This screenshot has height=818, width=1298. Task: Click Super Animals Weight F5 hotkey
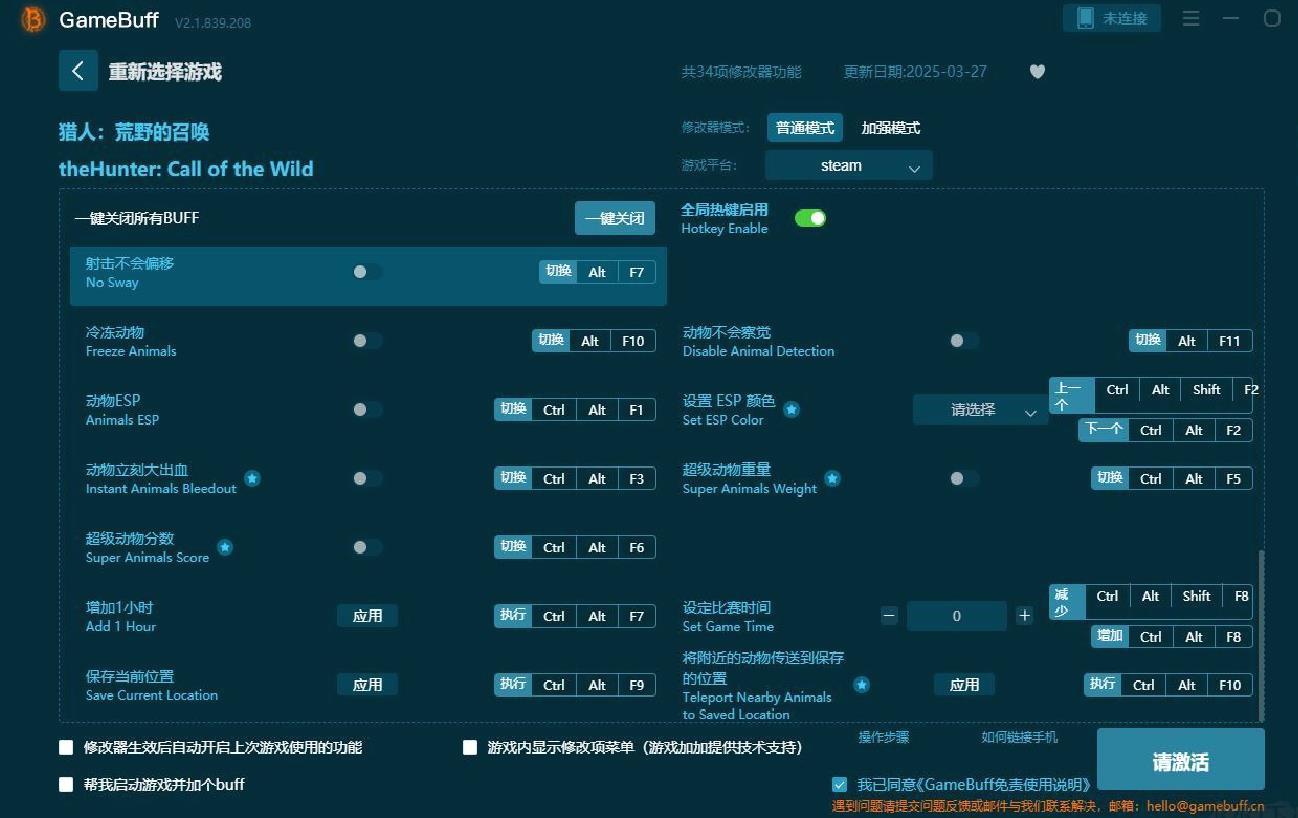tap(1233, 479)
